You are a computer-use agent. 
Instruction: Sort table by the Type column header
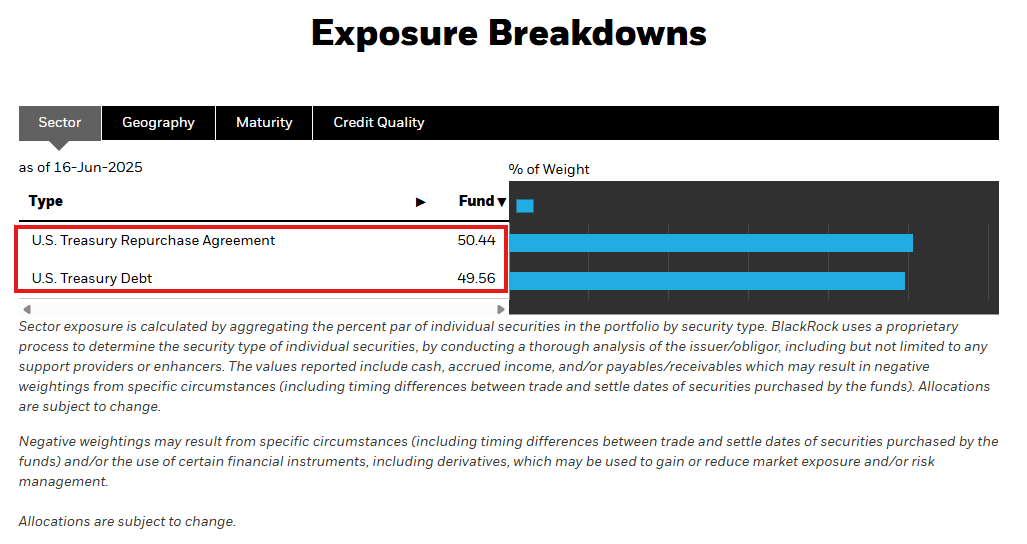[46, 201]
